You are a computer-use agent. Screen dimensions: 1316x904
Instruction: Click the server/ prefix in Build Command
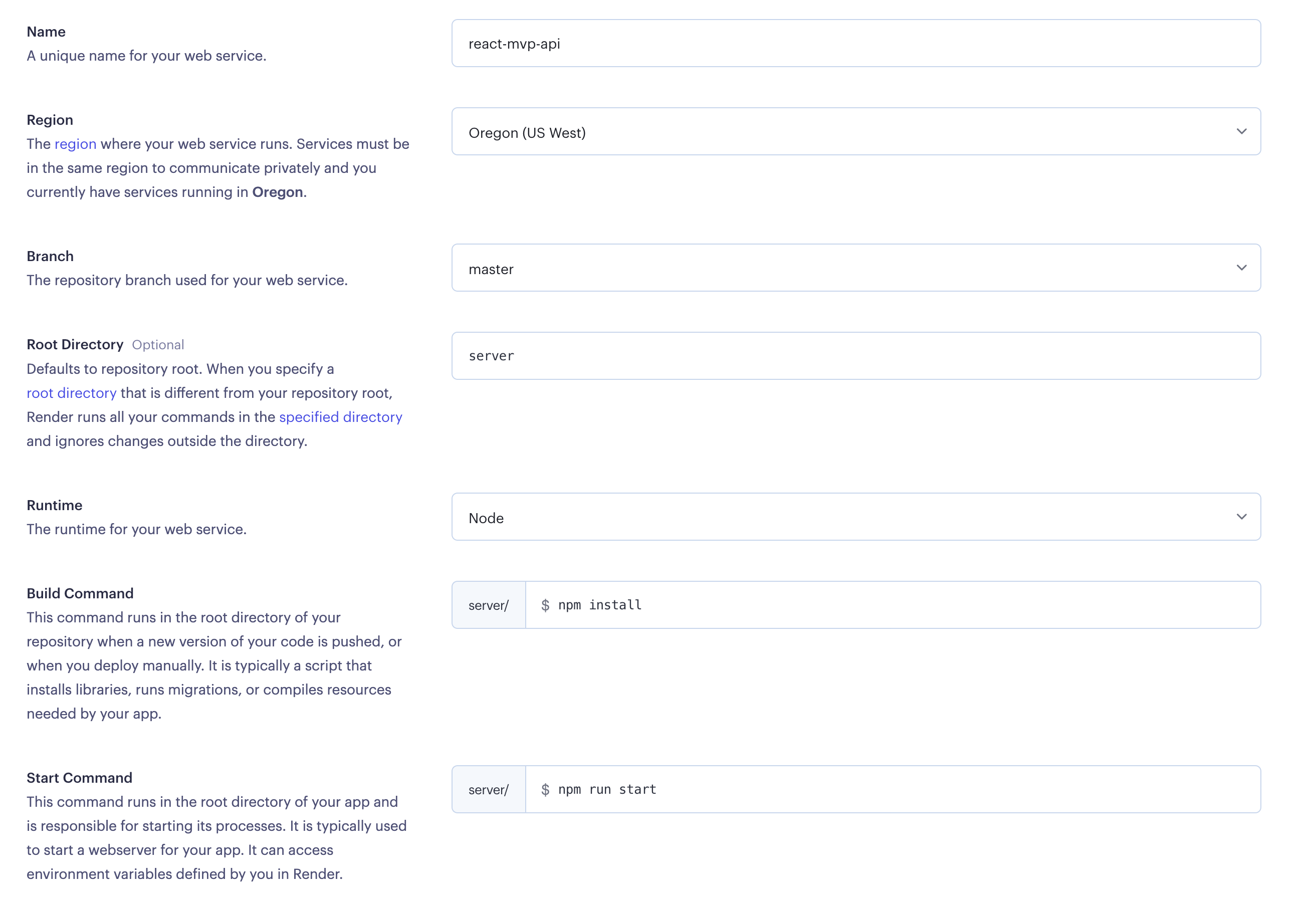488,605
